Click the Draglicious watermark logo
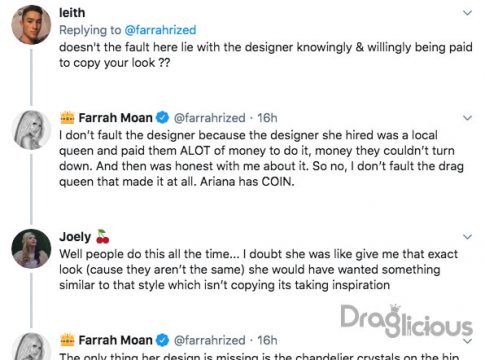The image size is (485, 360). (406, 320)
